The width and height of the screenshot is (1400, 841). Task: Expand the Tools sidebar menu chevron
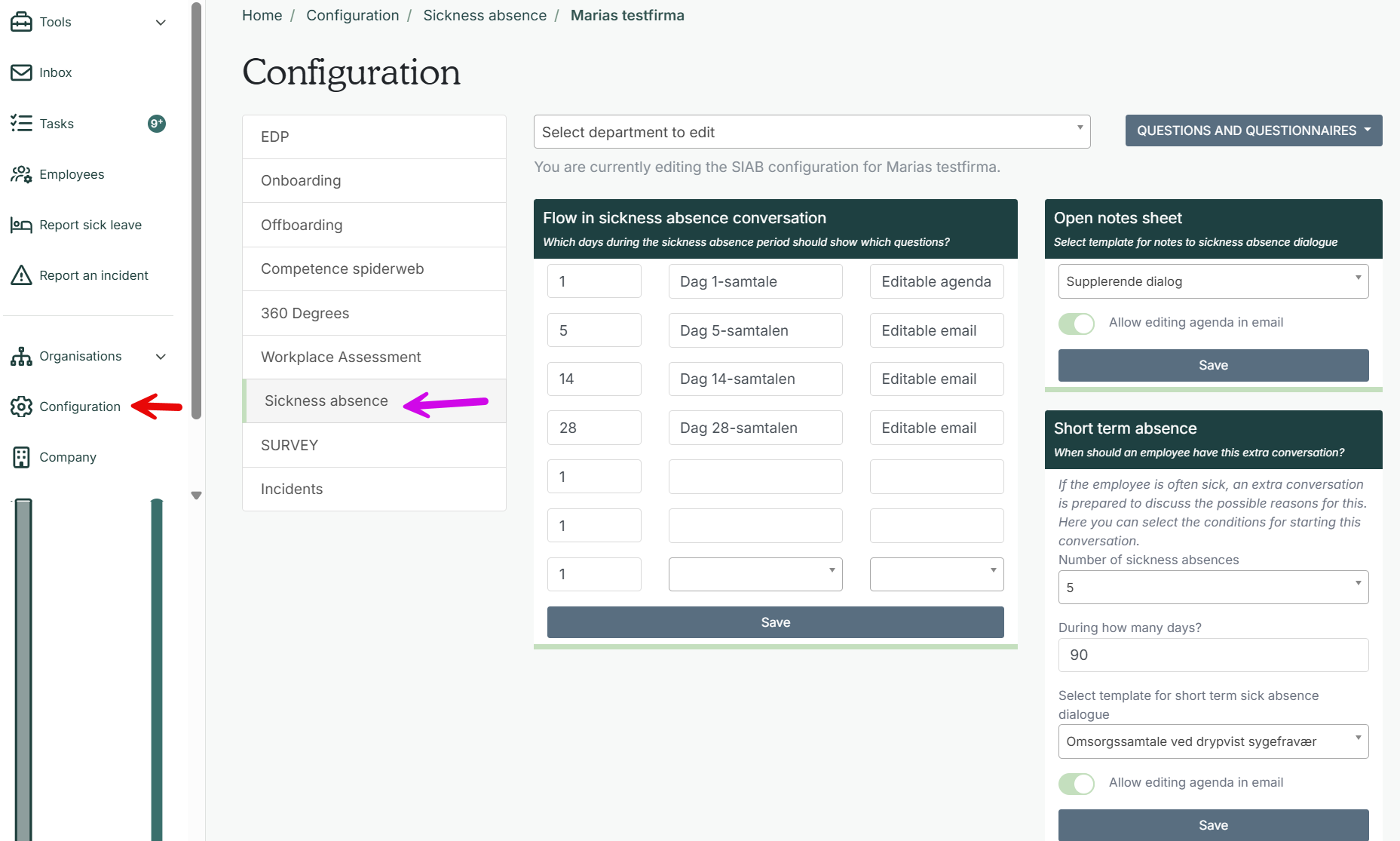(x=161, y=23)
